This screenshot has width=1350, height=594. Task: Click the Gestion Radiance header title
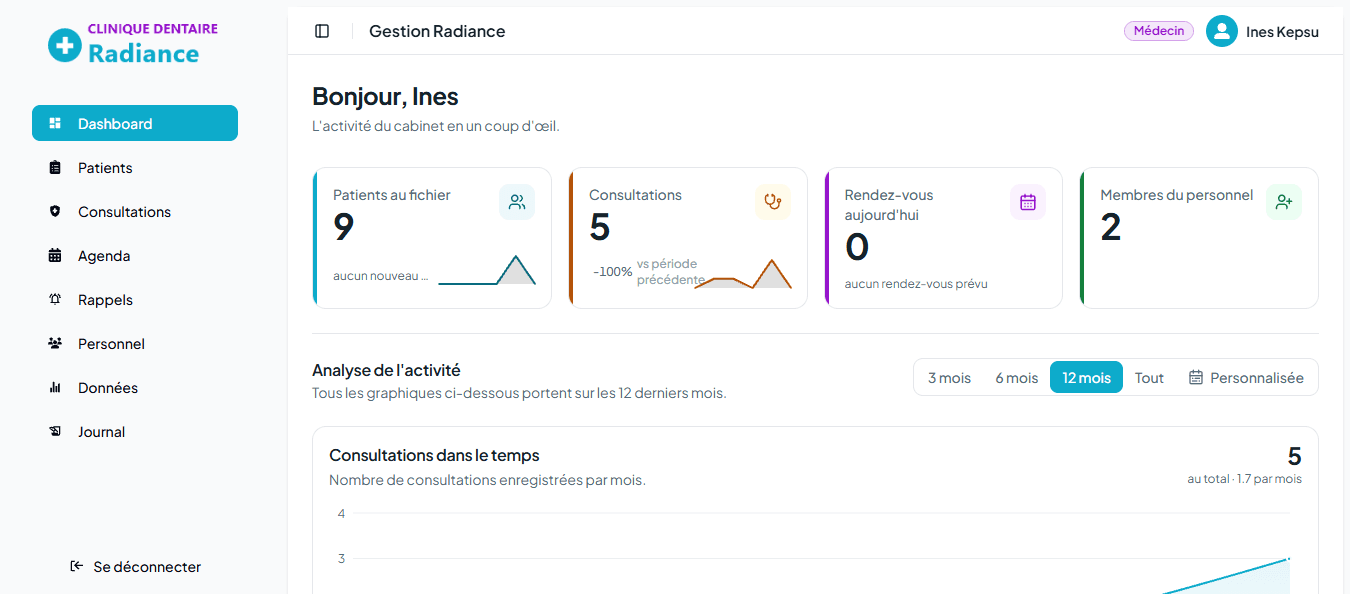437,31
